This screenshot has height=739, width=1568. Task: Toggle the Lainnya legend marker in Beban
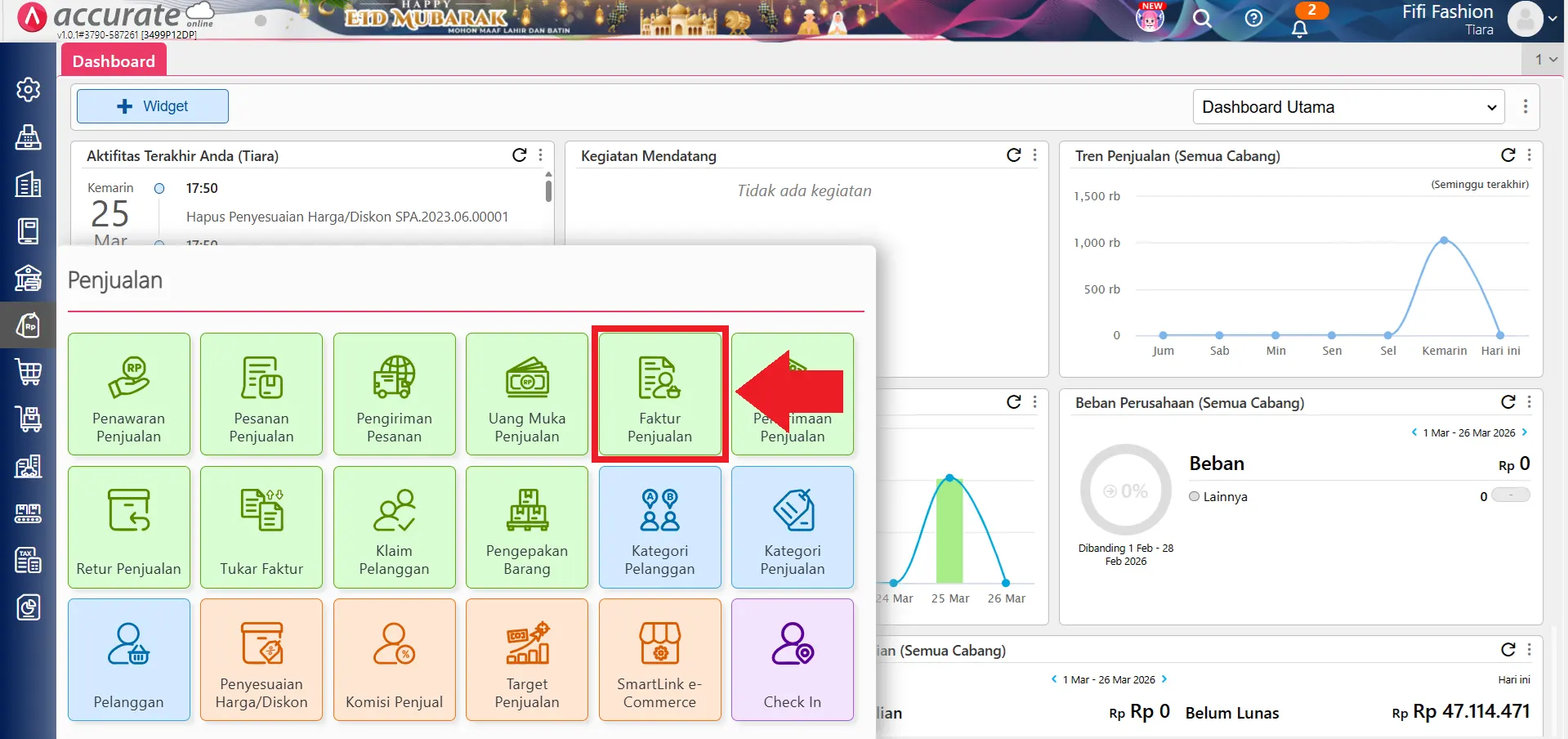(x=1195, y=496)
